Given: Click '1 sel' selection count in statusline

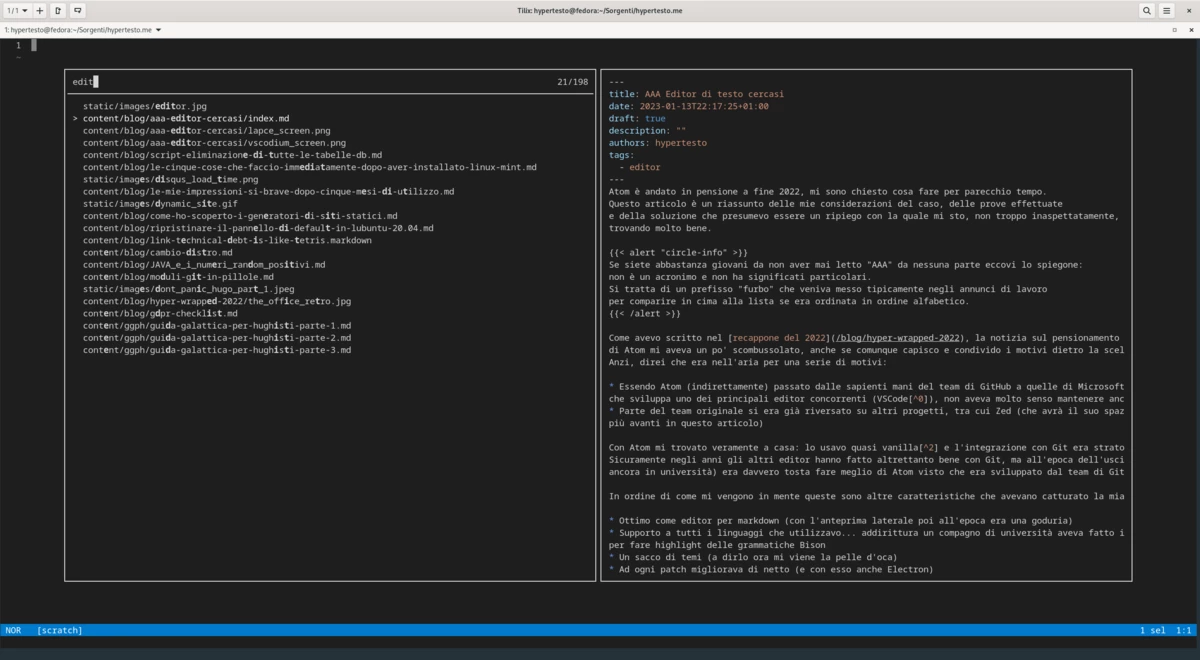Looking at the screenshot, I should click(x=1152, y=631).
